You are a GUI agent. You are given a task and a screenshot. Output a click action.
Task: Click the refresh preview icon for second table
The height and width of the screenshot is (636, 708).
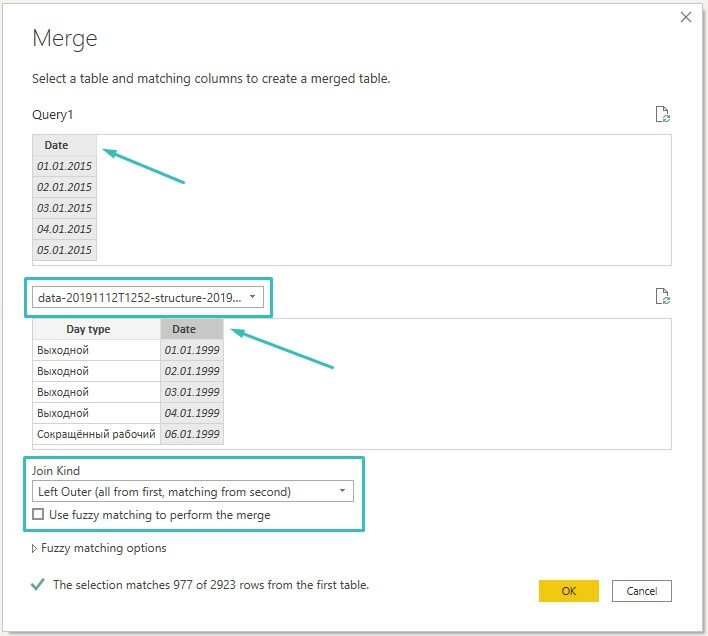662,296
